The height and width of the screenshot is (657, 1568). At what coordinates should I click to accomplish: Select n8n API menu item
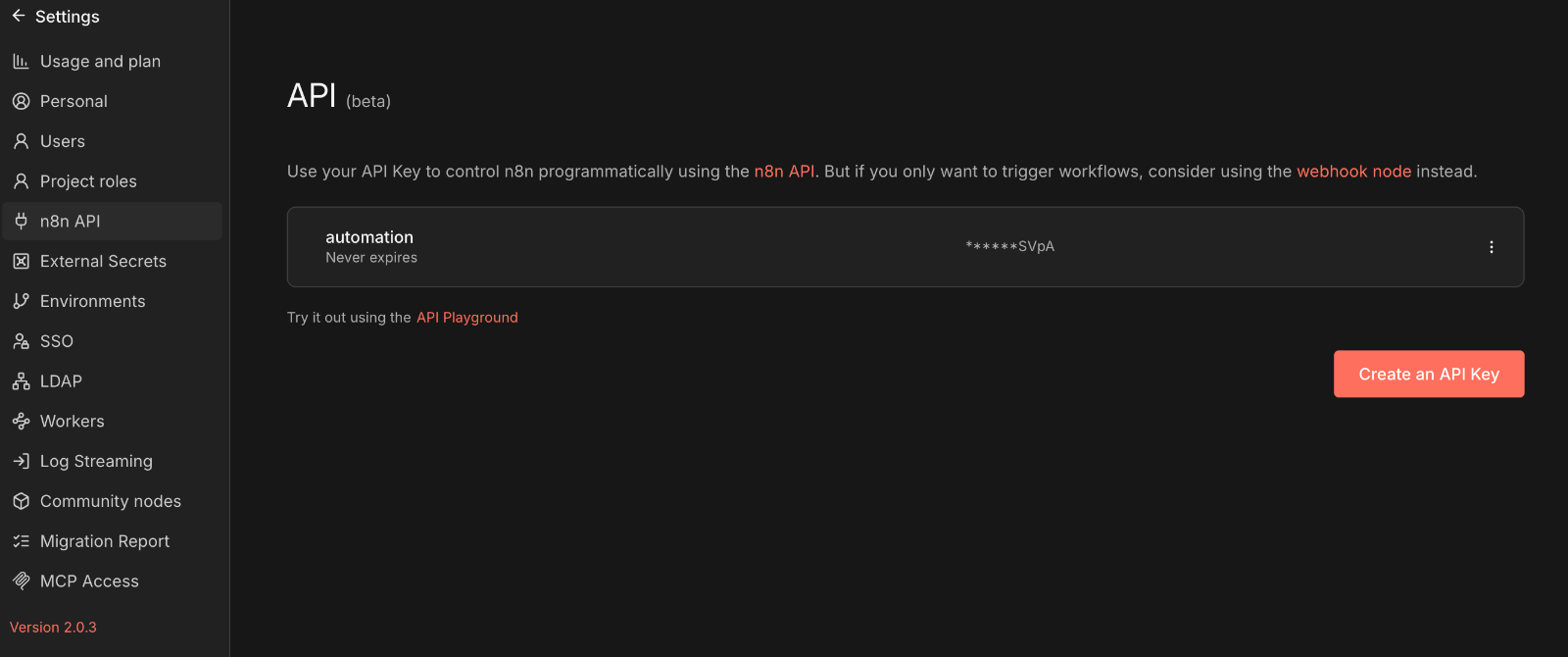tap(113, 222)
